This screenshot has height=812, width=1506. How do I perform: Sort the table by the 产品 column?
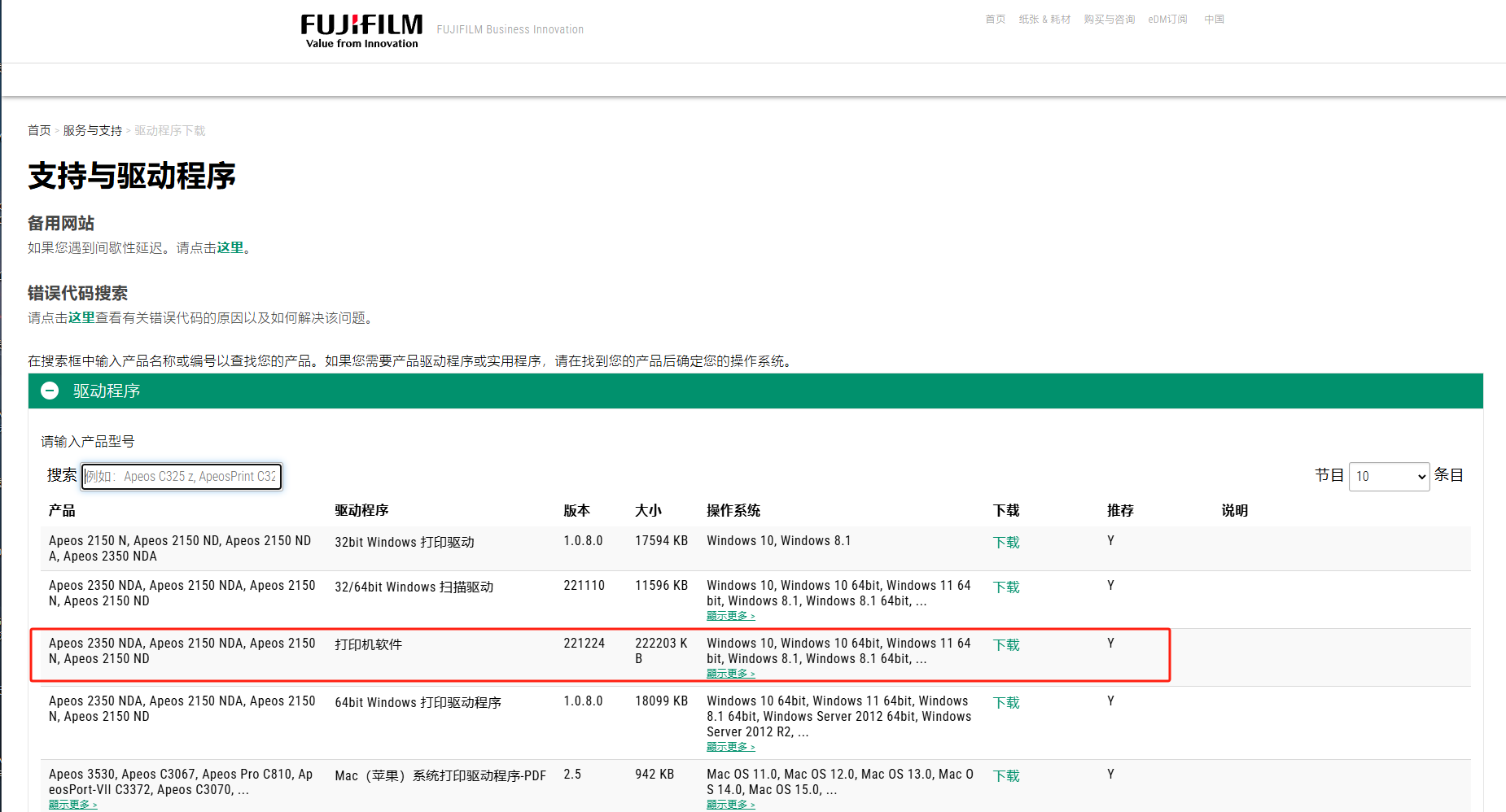tap(62, 510)
